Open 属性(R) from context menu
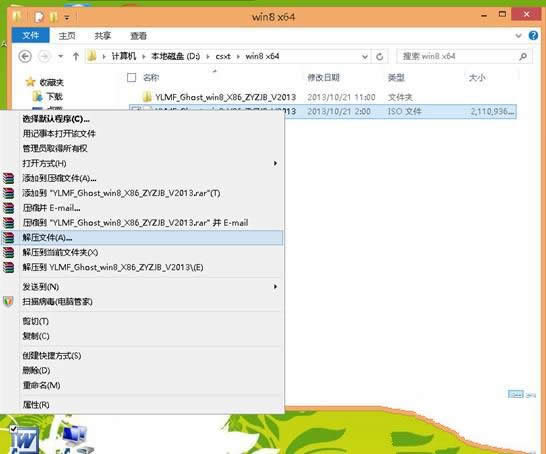The height and width of the screenshot is (454, 546). pos(36,405)
